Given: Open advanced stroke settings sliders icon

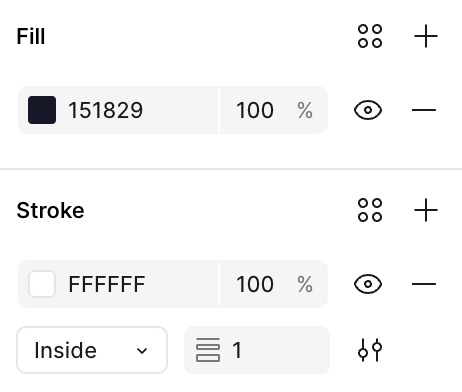Looking at the screenshot, I should click(370, 350).
